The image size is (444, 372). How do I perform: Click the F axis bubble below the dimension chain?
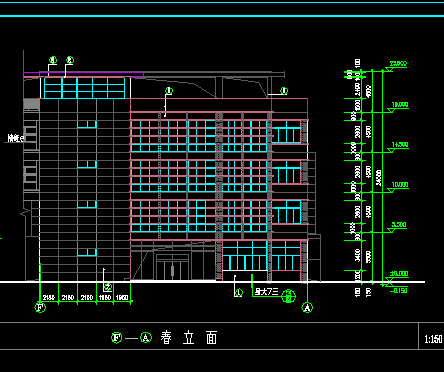pyautogui.click(x=40, y=307)
